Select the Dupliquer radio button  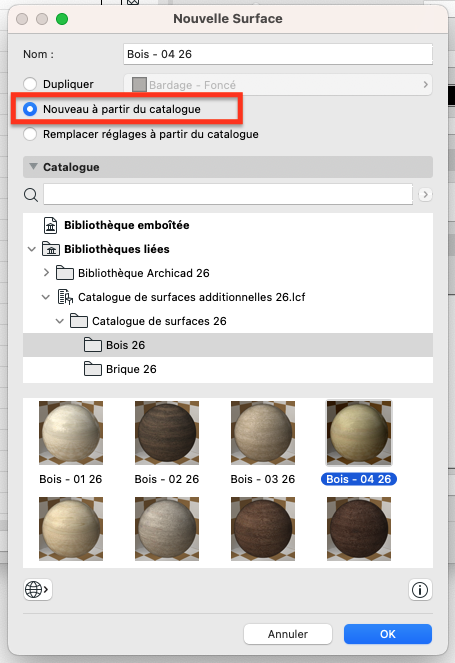click(x=30, y=84)
